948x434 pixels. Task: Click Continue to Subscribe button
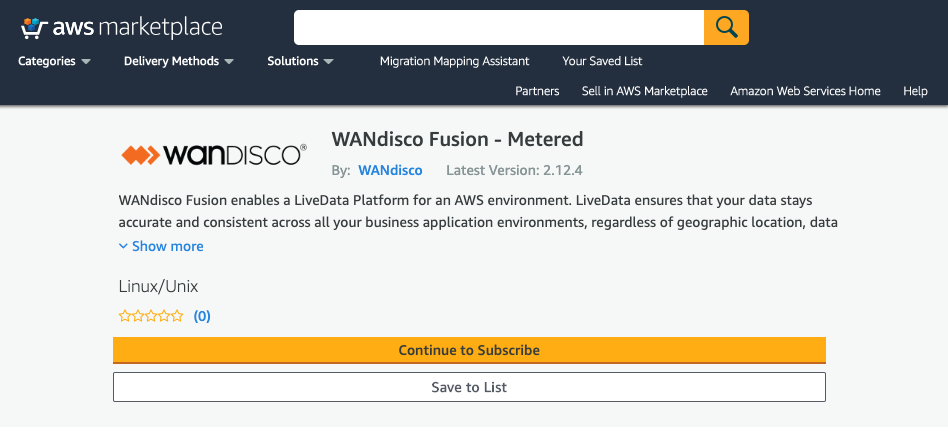point(469,351)
